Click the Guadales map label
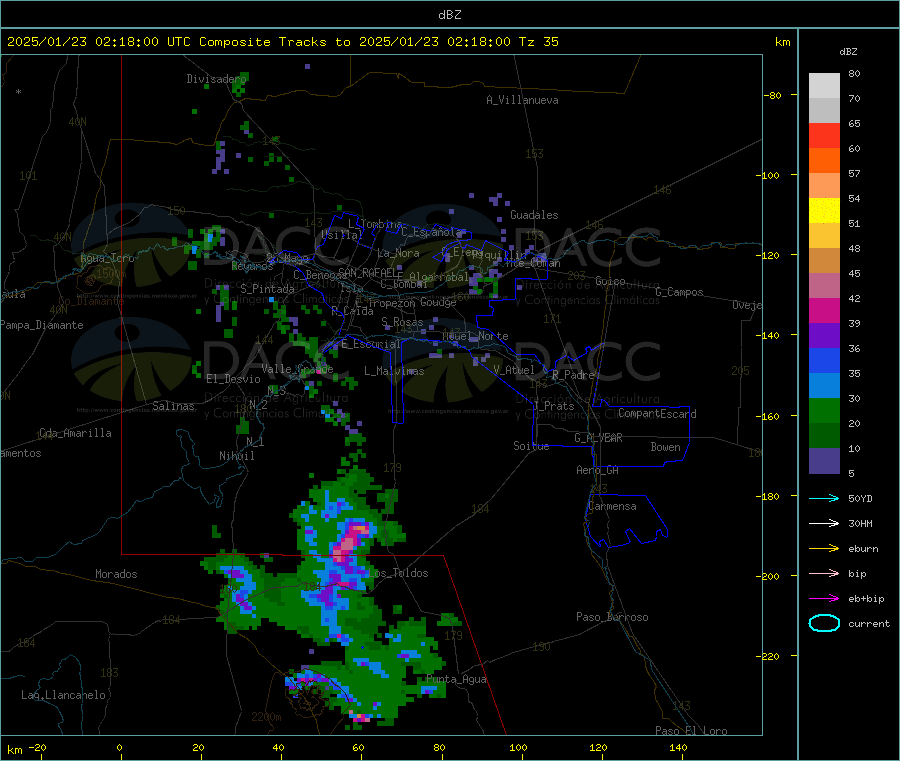The image size is (900, 761). pyautogui.click(x=534, y=215)
